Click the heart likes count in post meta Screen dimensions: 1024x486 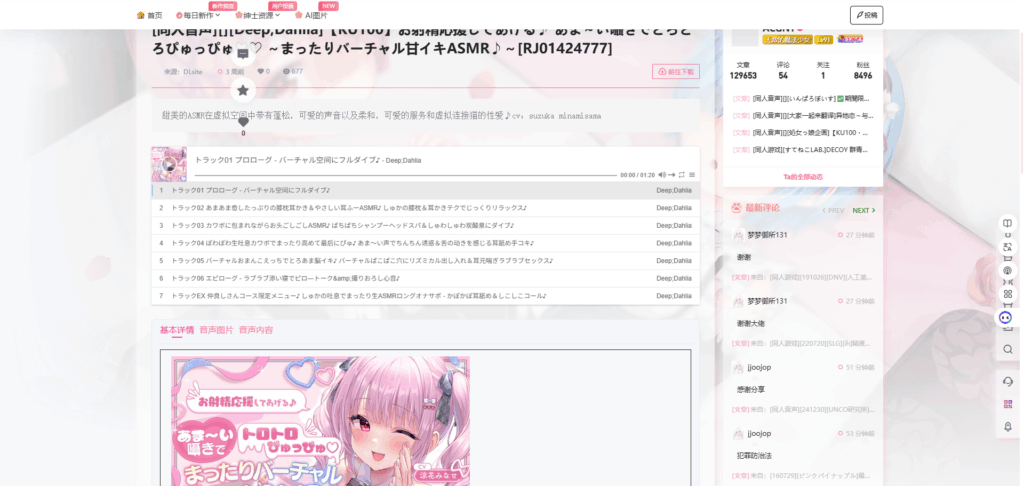click(x=263, y=71)
